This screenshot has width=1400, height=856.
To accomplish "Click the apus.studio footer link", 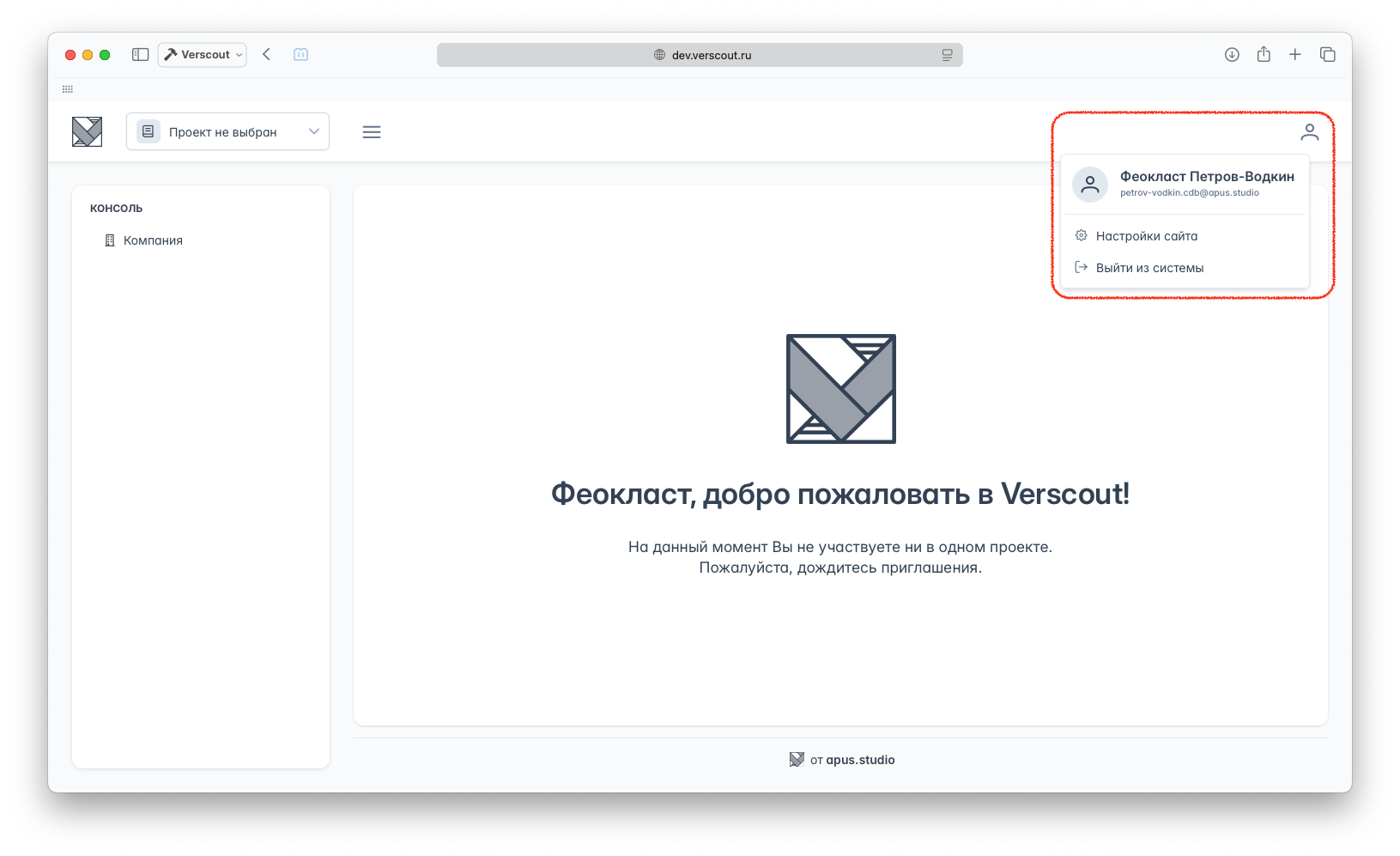I will tap(860, 760).
